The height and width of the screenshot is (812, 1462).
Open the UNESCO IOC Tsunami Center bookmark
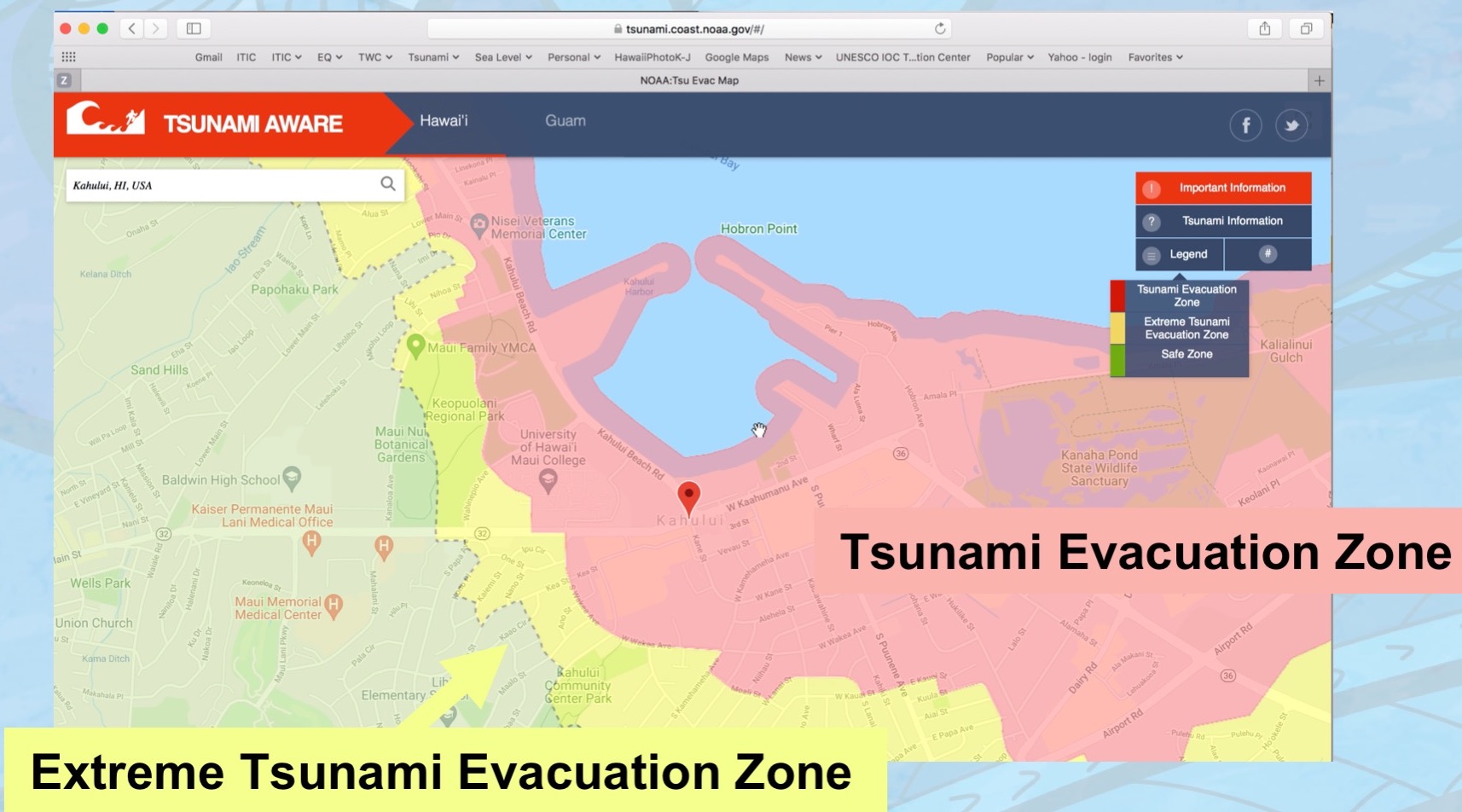coord(902,57)
